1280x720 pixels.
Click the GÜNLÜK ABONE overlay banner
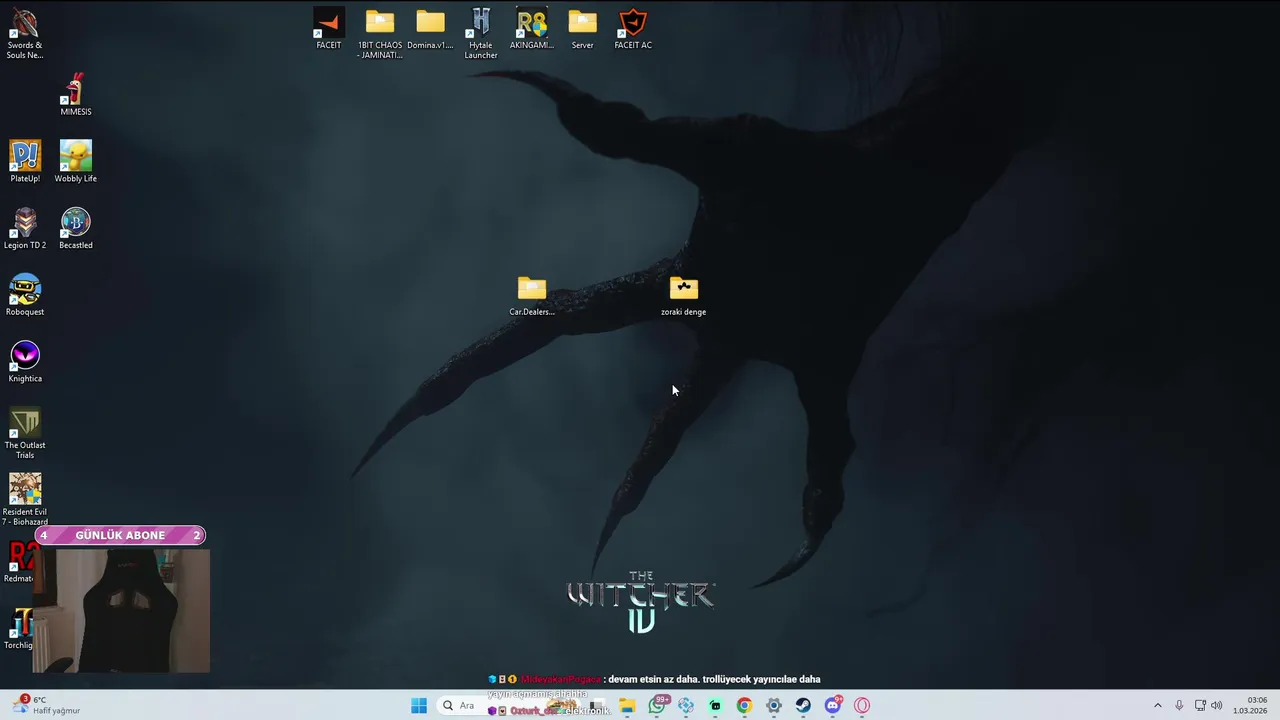click(x=120, y=535)
